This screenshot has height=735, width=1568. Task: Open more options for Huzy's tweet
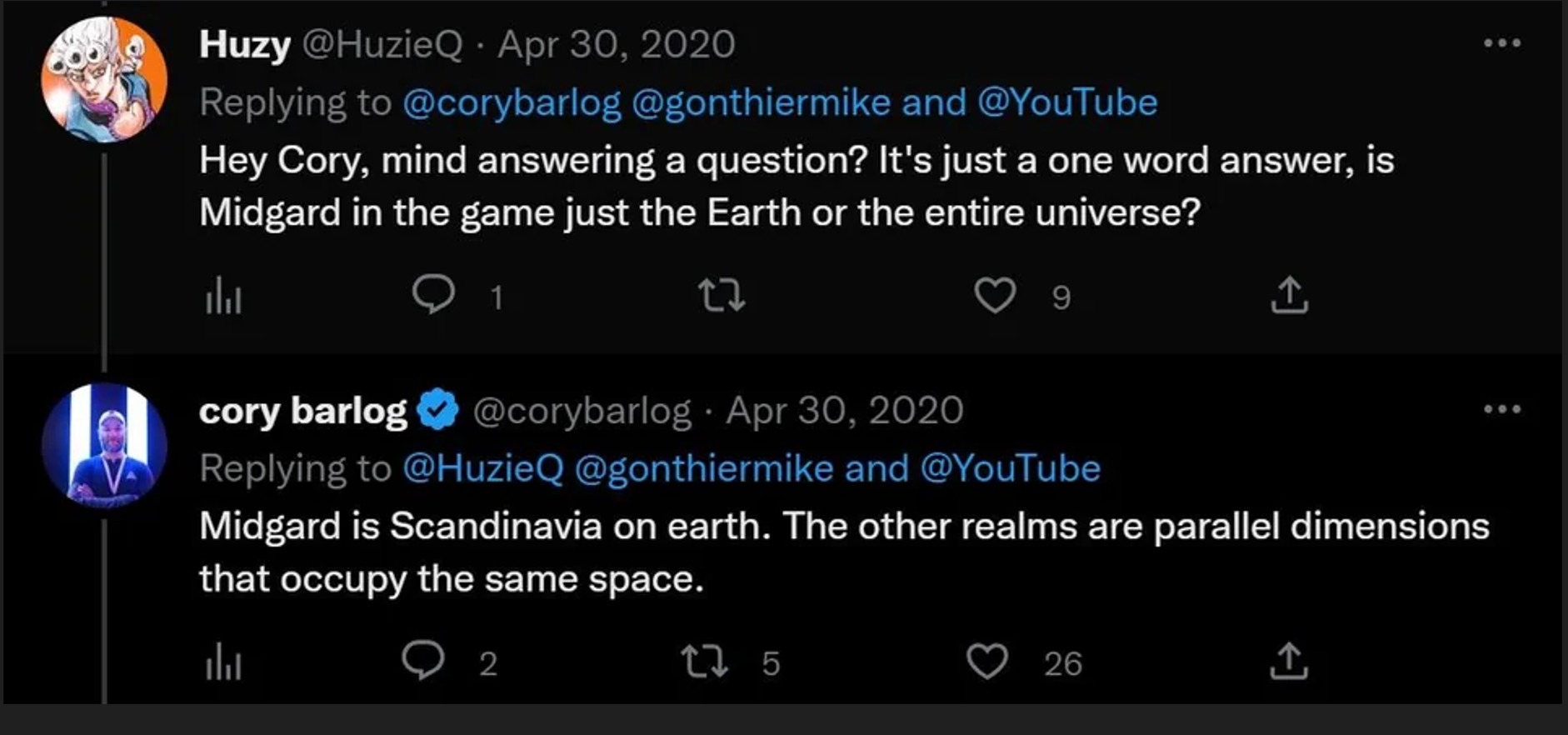pos(1502,43)
